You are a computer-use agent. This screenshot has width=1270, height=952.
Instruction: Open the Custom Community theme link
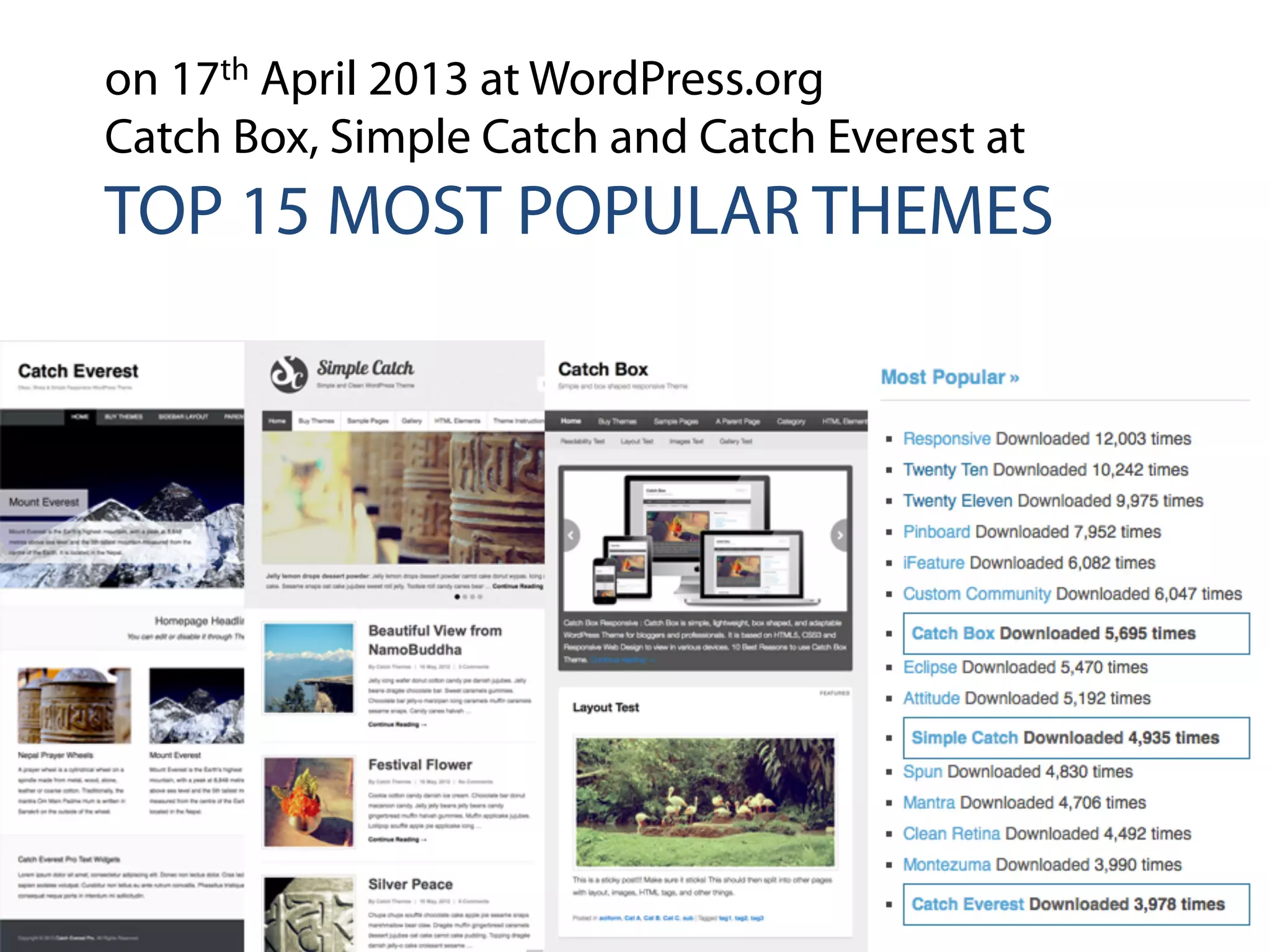977,594
